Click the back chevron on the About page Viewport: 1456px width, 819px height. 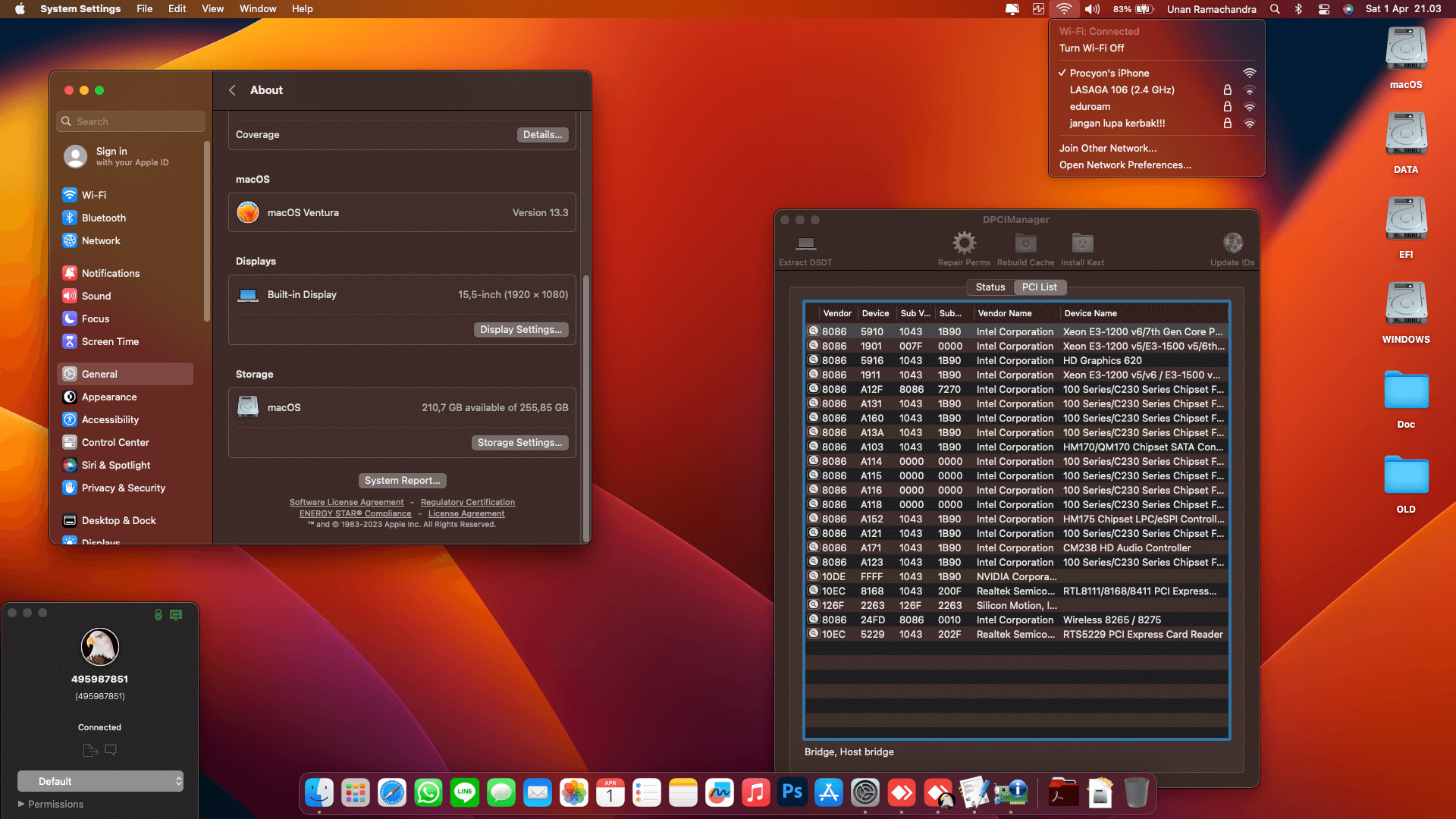click(233, 90)
